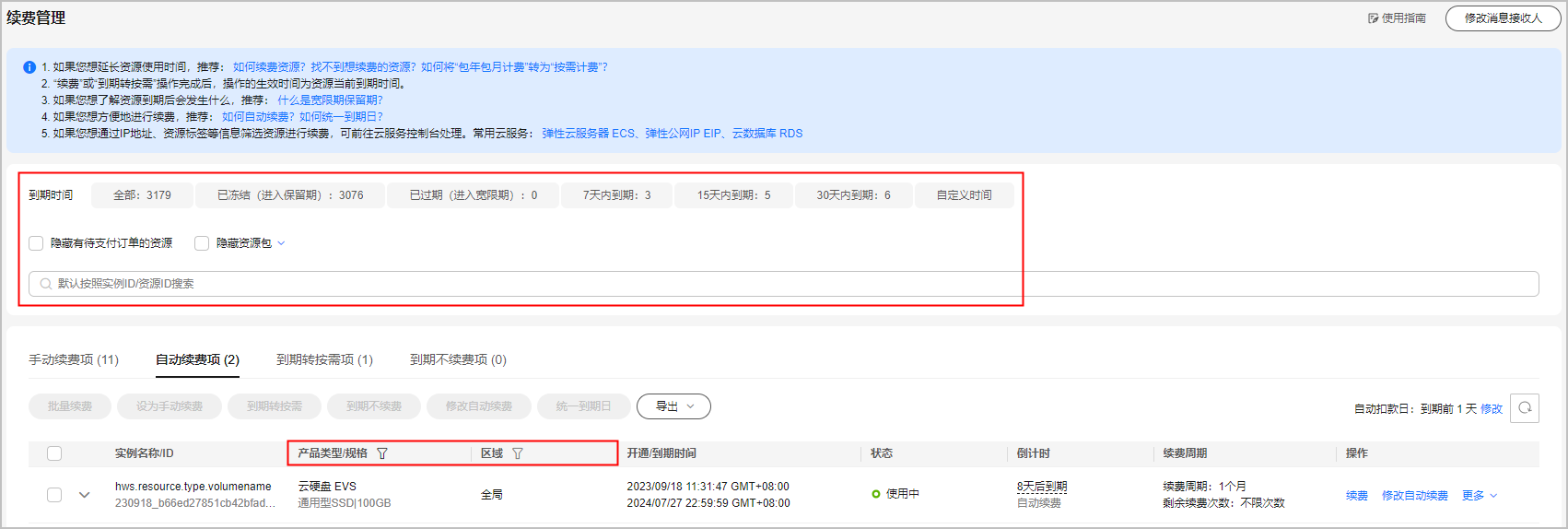Open the 产品类型/规格 filter funnel icon
Viewport: 1568px width, 529px height.
pos(382,453)
